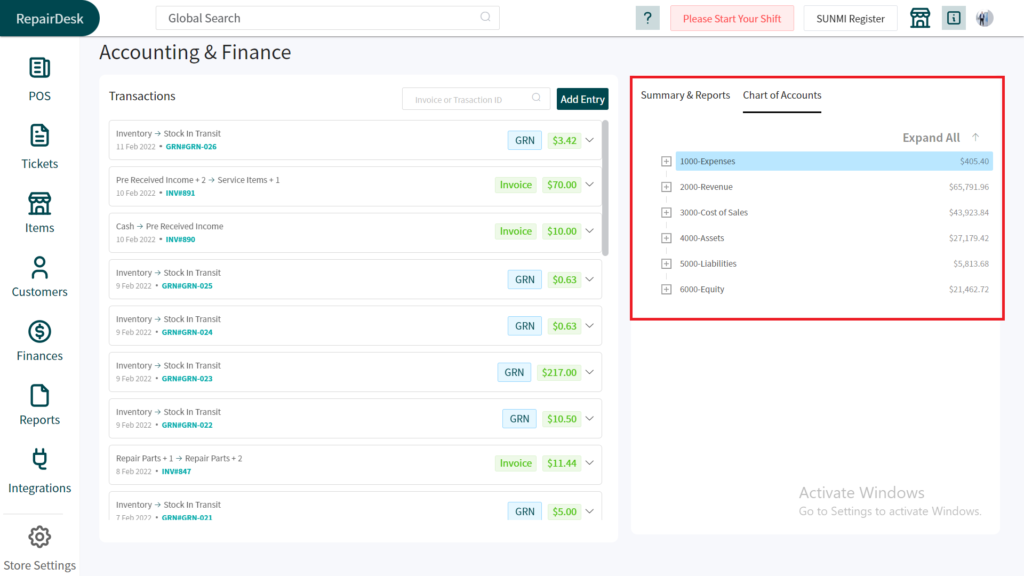Viewport: 1024px width, 576px height.
Task: Open the INV#847 invoice link
Action: tap(176, 472)
